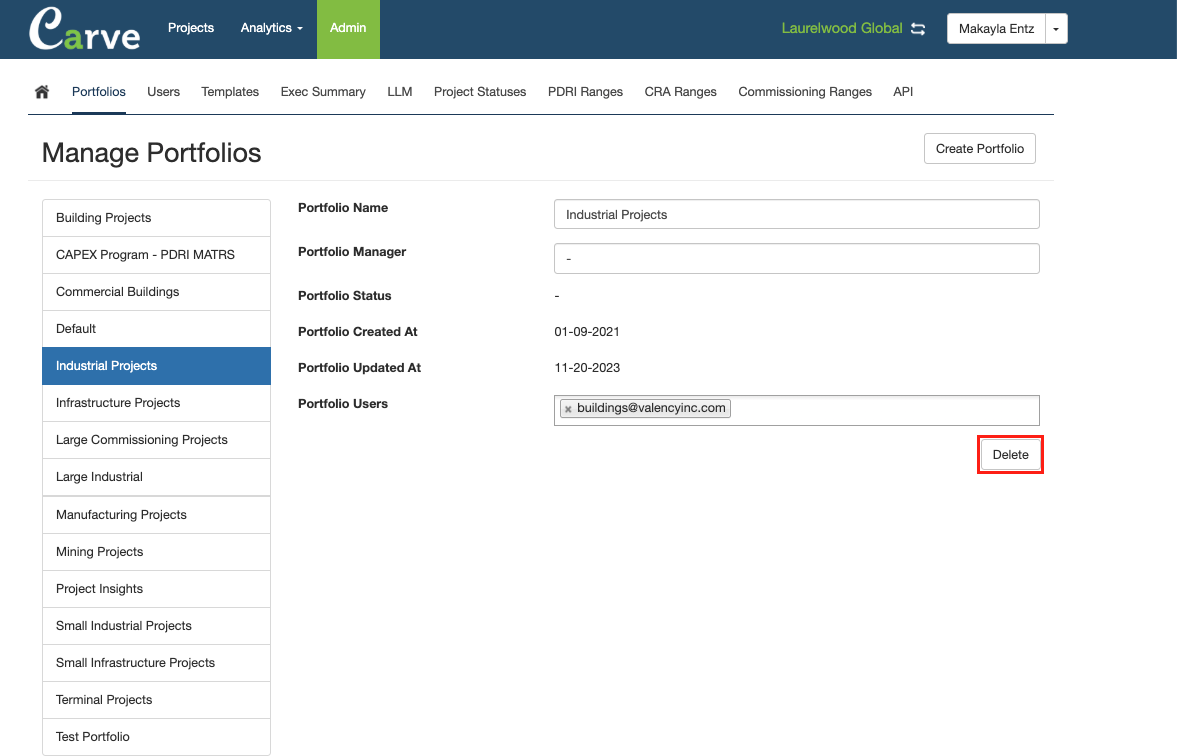Expand the Analytics dropdown menu
This screenshot has height=756, width=1177.
point(271,28)
